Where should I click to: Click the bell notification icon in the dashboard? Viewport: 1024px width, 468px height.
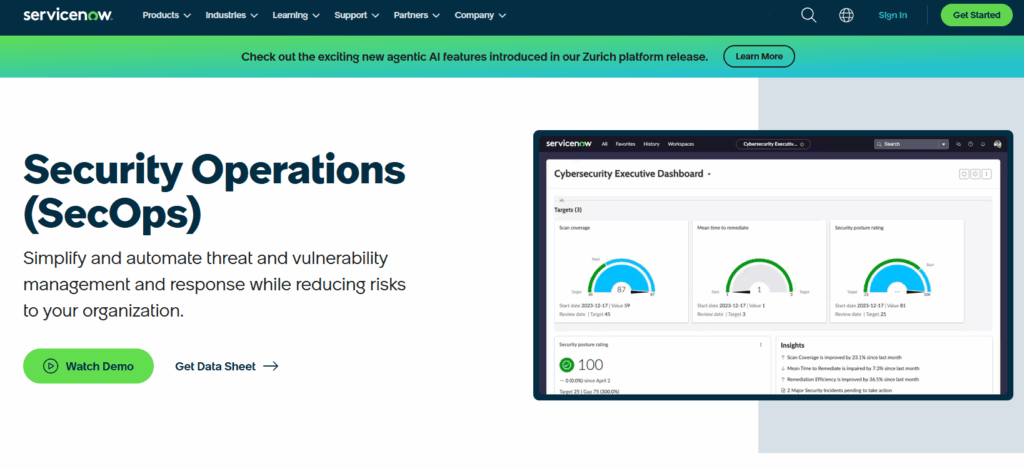[984, 144]
